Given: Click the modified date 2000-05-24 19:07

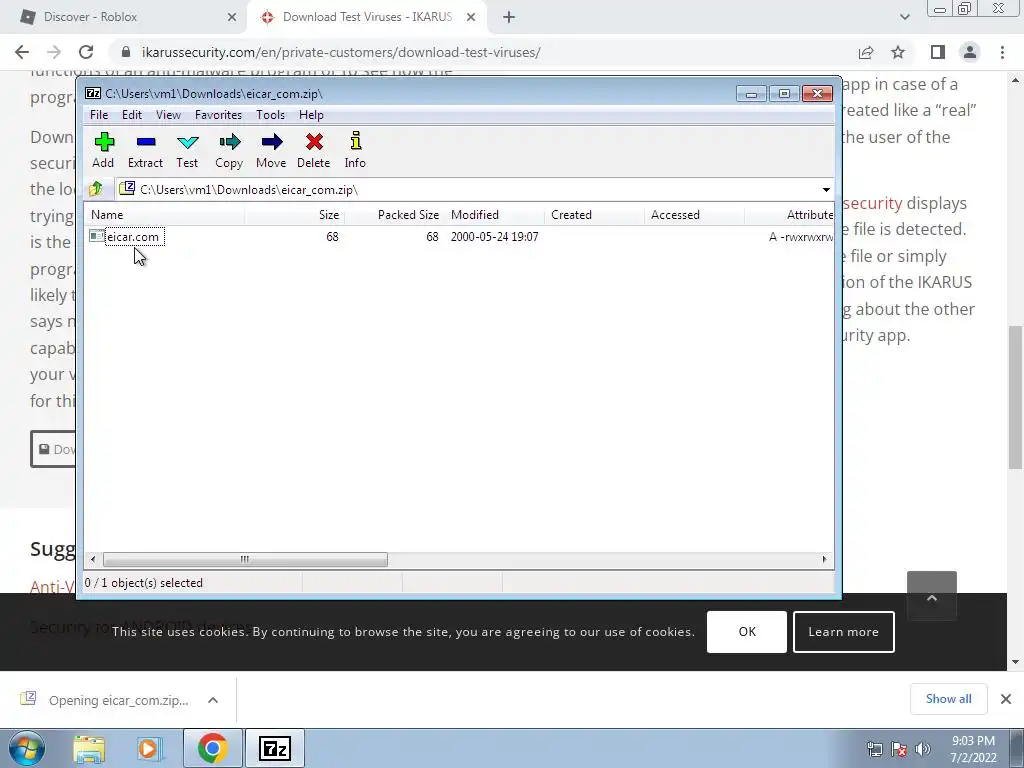Looking at the screenshot, I should point(494,237).
